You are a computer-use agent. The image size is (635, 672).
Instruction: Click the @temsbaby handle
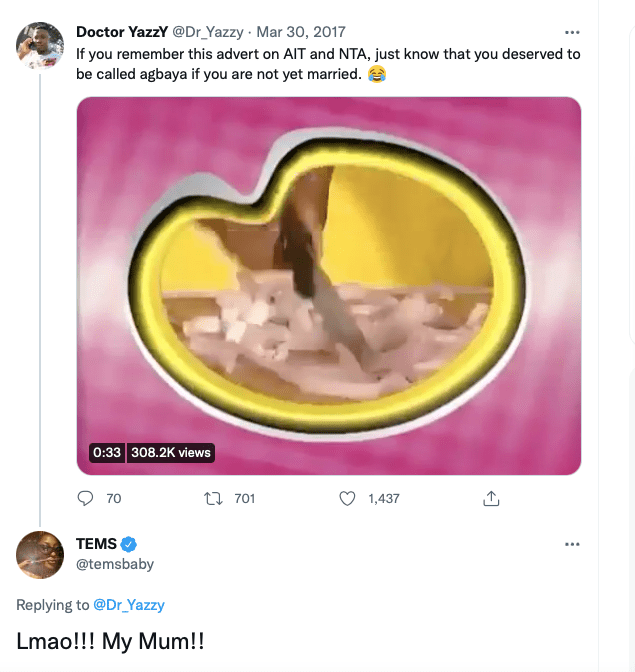[x=115, y=564]
